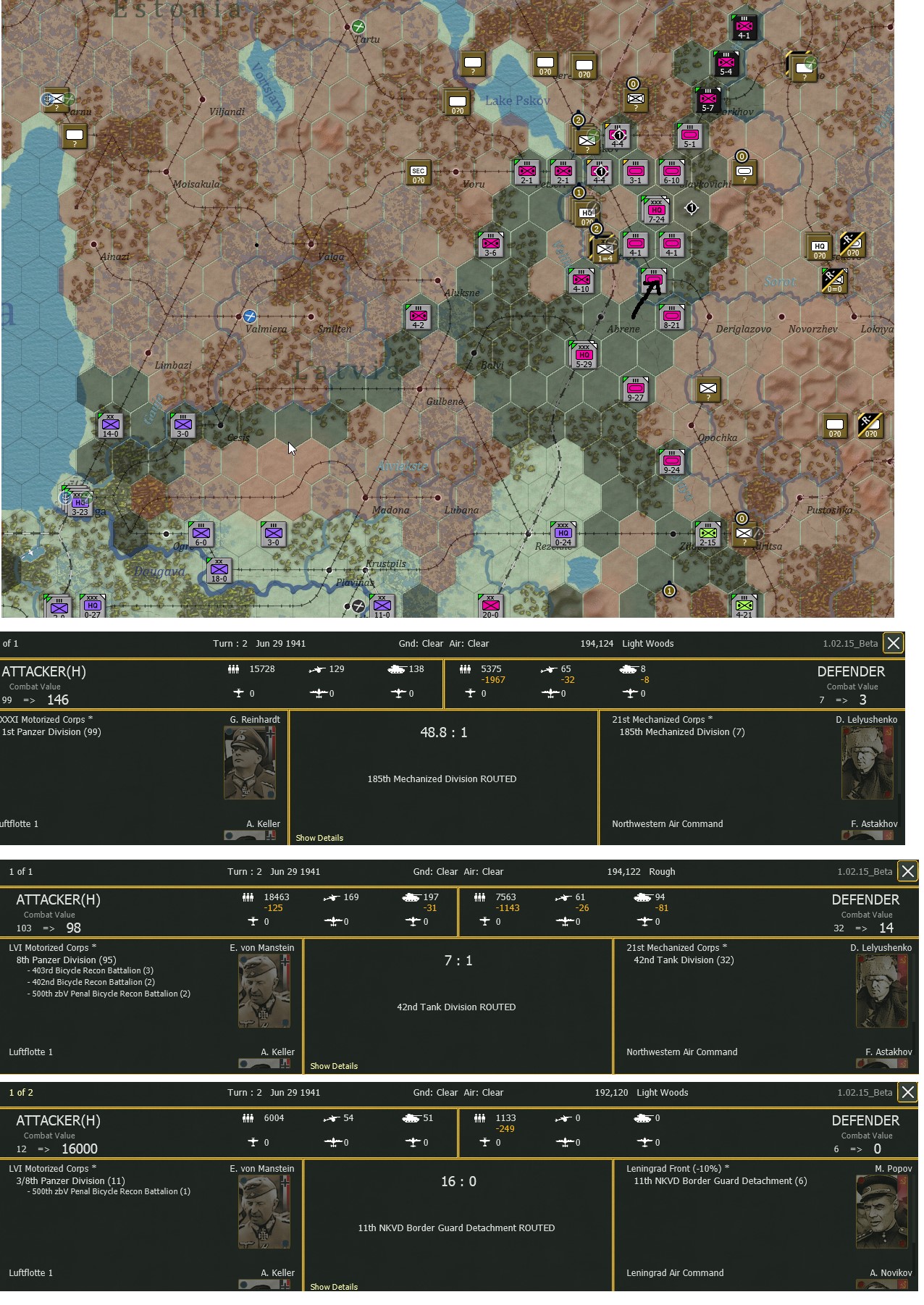Screen dimensions: 924x1305
Task: Select the 4-1 Soviet unit counter at top
Action: 744,28
